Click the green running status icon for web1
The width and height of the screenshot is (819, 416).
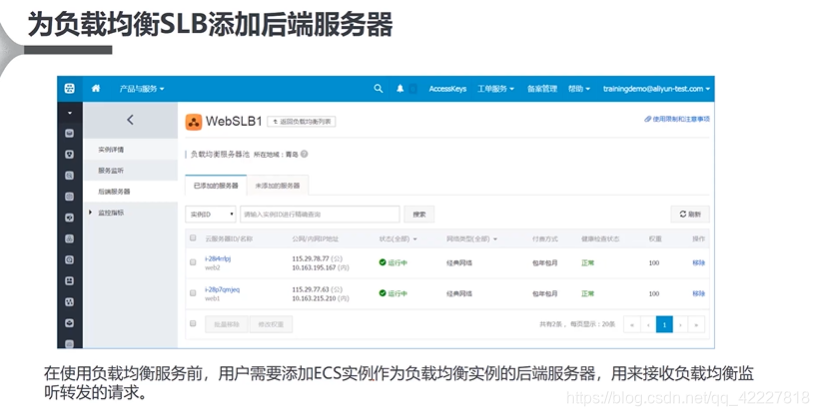pyautogui.click(x=382, y=293)
